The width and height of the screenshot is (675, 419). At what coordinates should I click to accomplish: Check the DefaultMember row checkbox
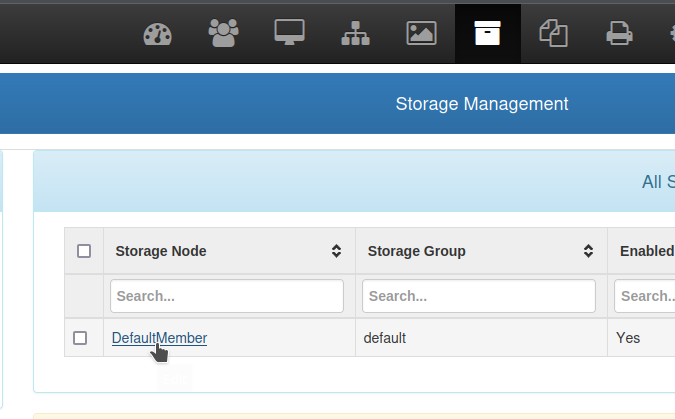[81, 338]
